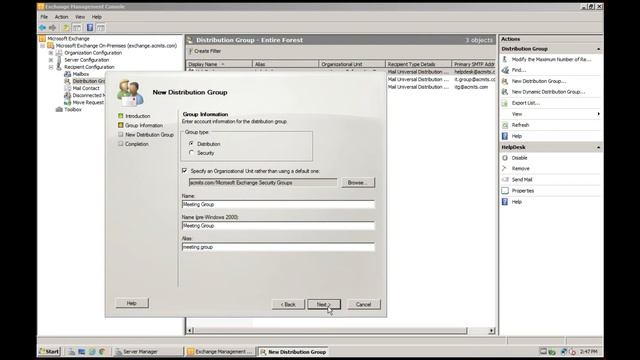
Task: Open the View submenu arrow in Actions
Action: tap(598, 114)
